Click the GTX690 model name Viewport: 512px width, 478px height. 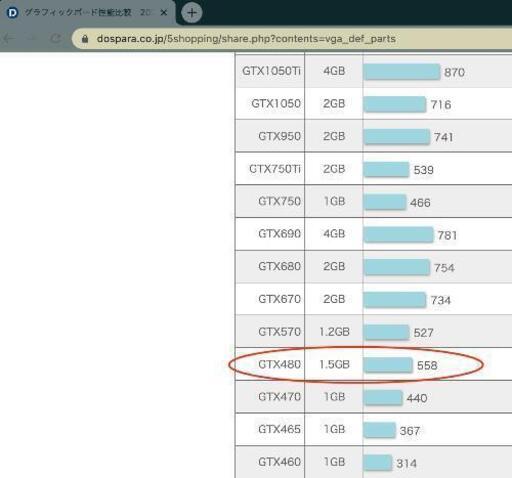(279, 233)
